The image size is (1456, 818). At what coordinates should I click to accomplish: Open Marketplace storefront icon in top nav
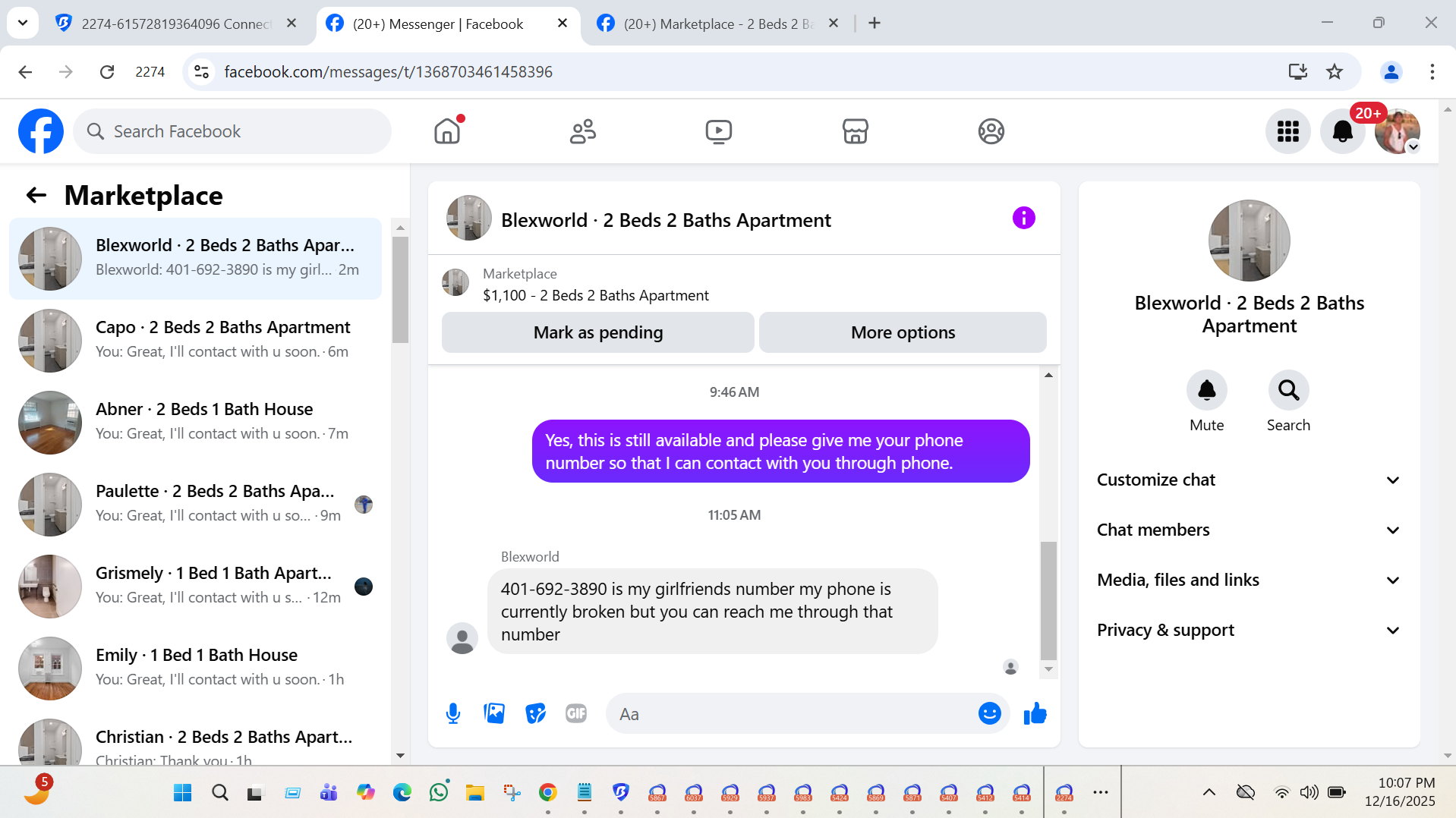tap(856, 131)
